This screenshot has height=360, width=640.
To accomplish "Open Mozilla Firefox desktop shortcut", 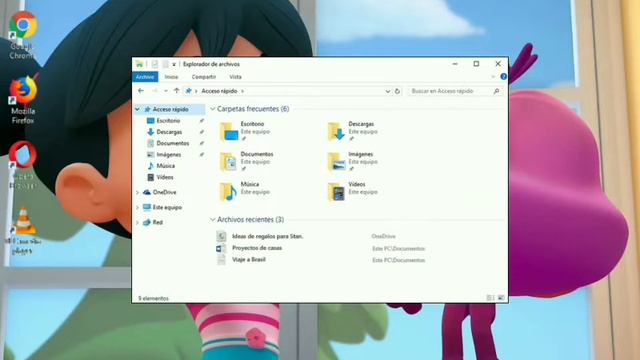I will 23,100.
